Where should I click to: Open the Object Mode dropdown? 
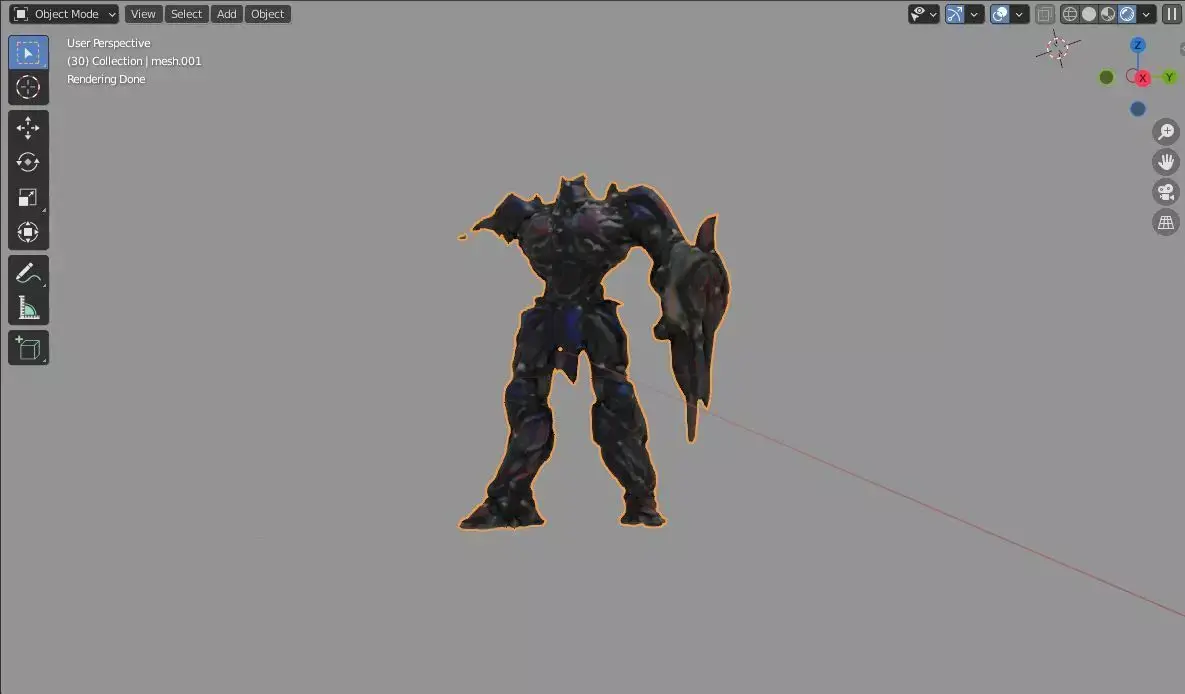click(x=65, y=14)
